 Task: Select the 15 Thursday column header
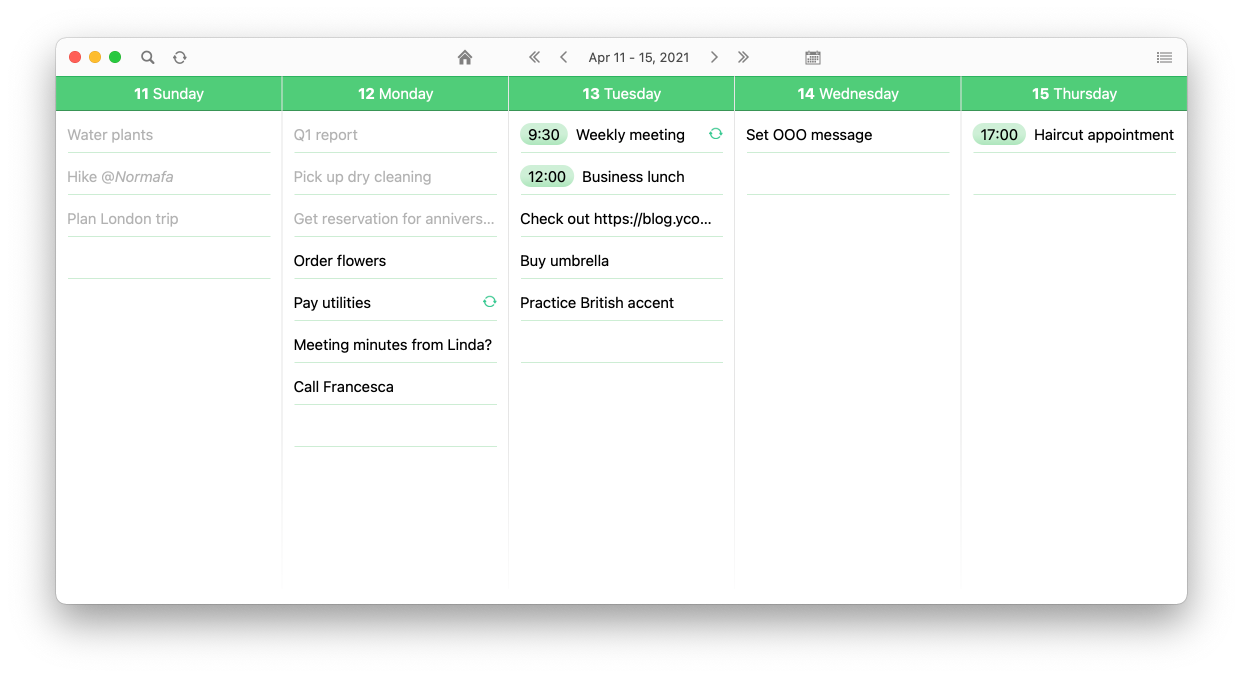[1074, 94]
